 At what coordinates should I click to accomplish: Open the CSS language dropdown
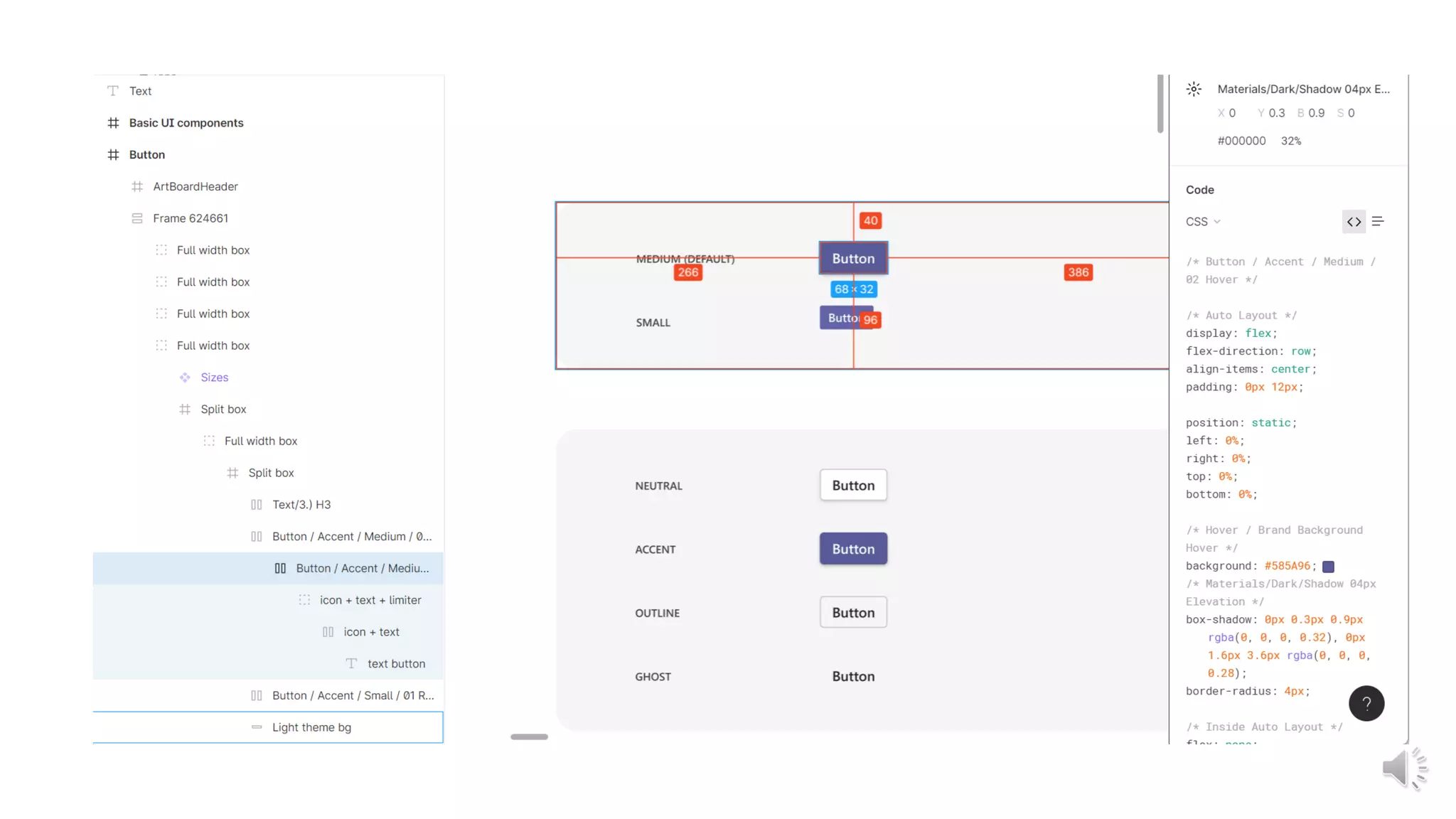coord(1202,222)
